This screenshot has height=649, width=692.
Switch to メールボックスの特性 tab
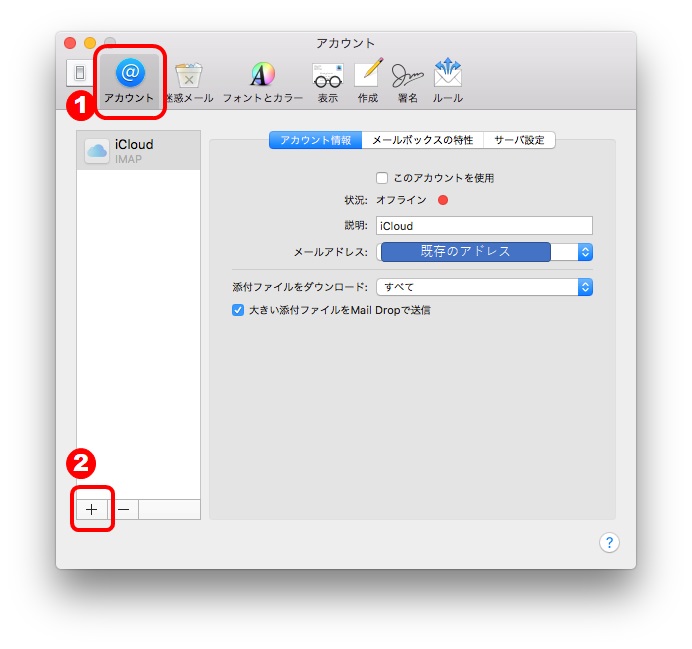point(422,140)
